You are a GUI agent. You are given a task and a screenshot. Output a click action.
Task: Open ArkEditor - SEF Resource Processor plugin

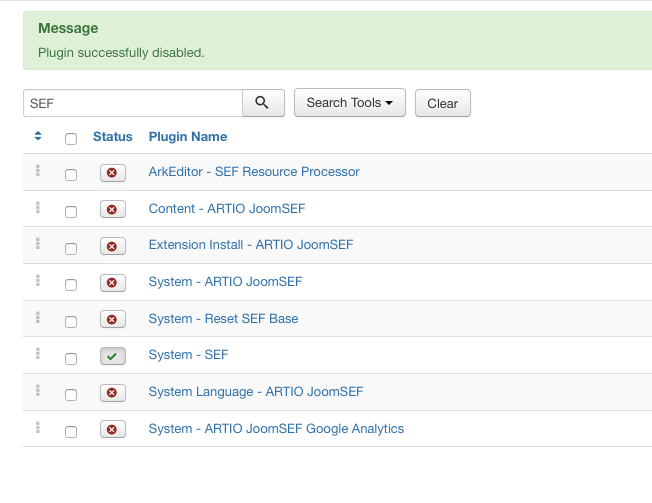coord(254,172)
